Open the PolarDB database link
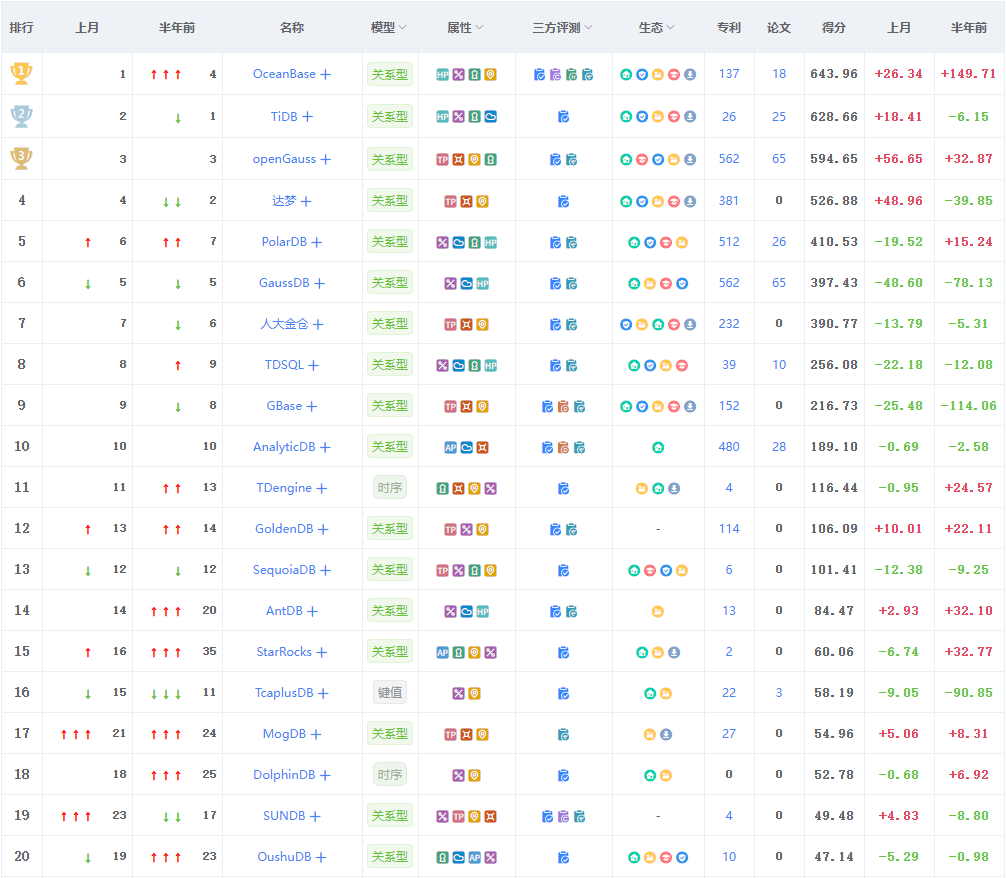This screenshot has height=878, width=1006. pyautogui.click(x=285, y=242)
